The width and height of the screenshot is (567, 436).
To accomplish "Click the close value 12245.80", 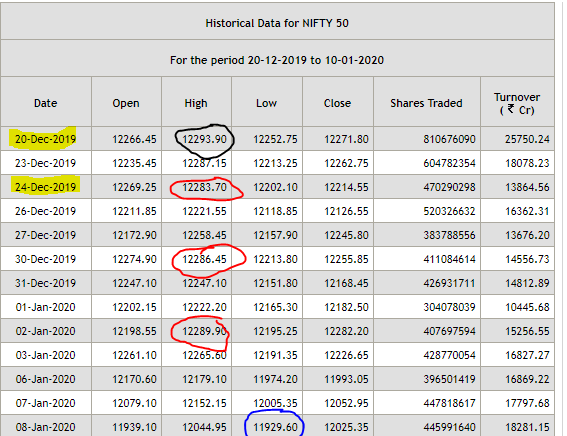I will pyautogui.click(x=346, y=235).
